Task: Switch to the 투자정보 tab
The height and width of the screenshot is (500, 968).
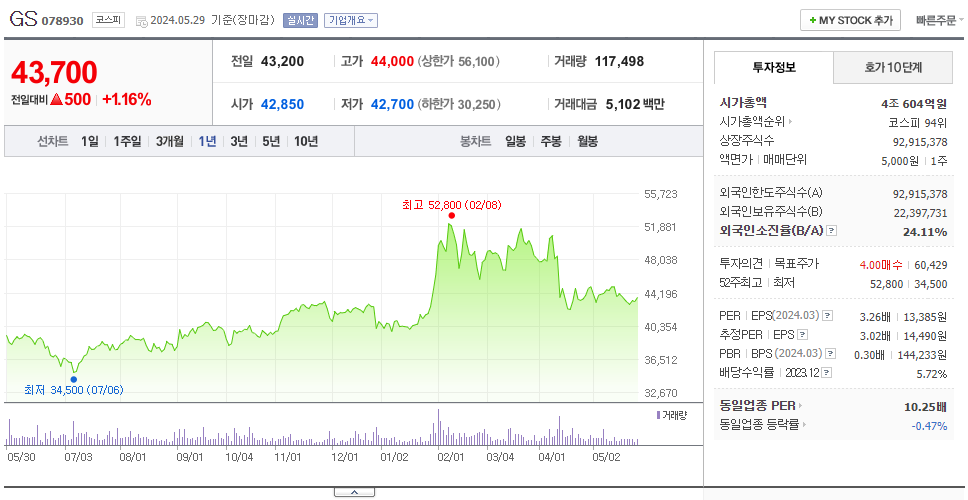Action: point(774,67)
